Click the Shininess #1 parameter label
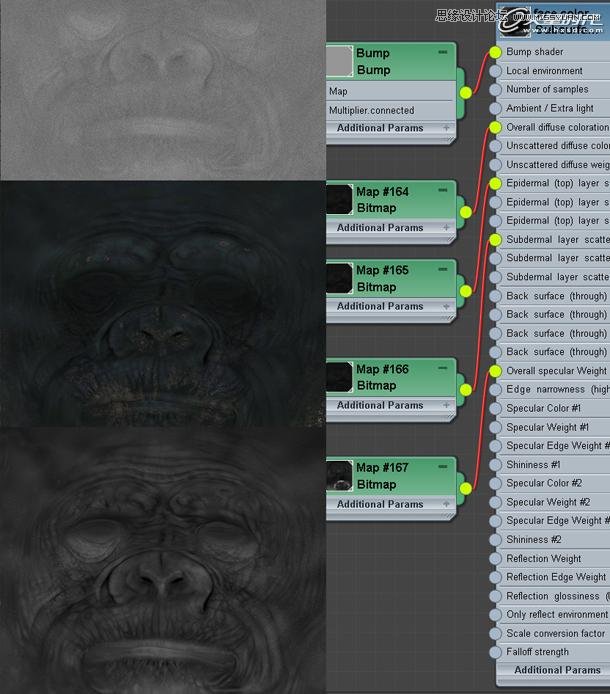Viewport: 610px width, 694px height. pos(533,465)
